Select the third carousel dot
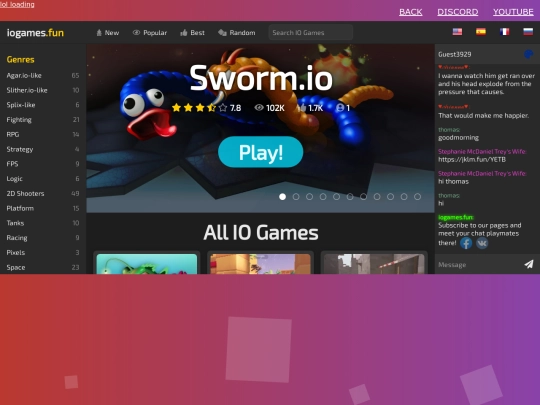Screen dimensions: 540x405 click(x=309, y=197)
